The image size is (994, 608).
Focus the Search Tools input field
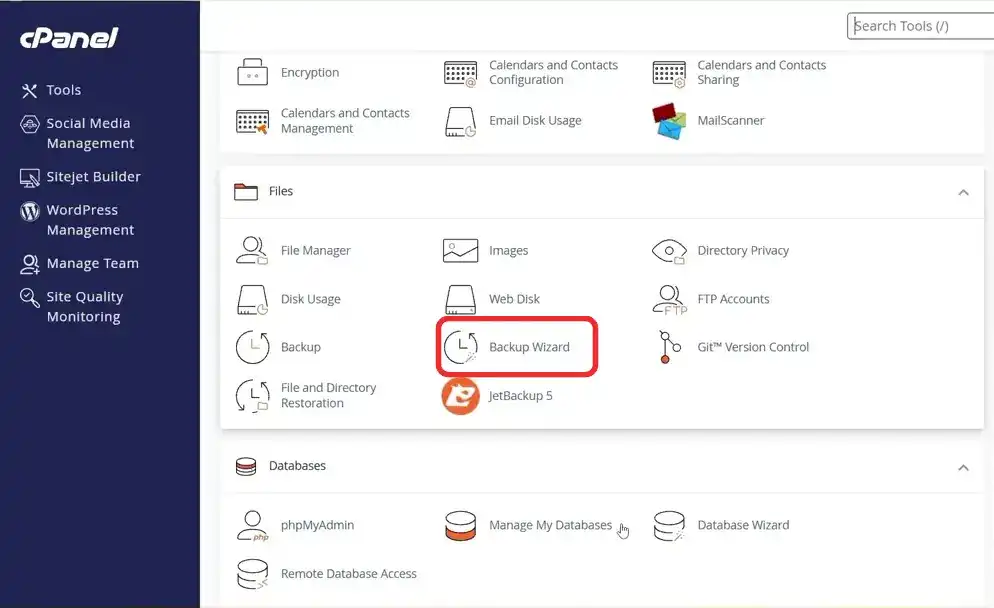click(x=920, y=26)
